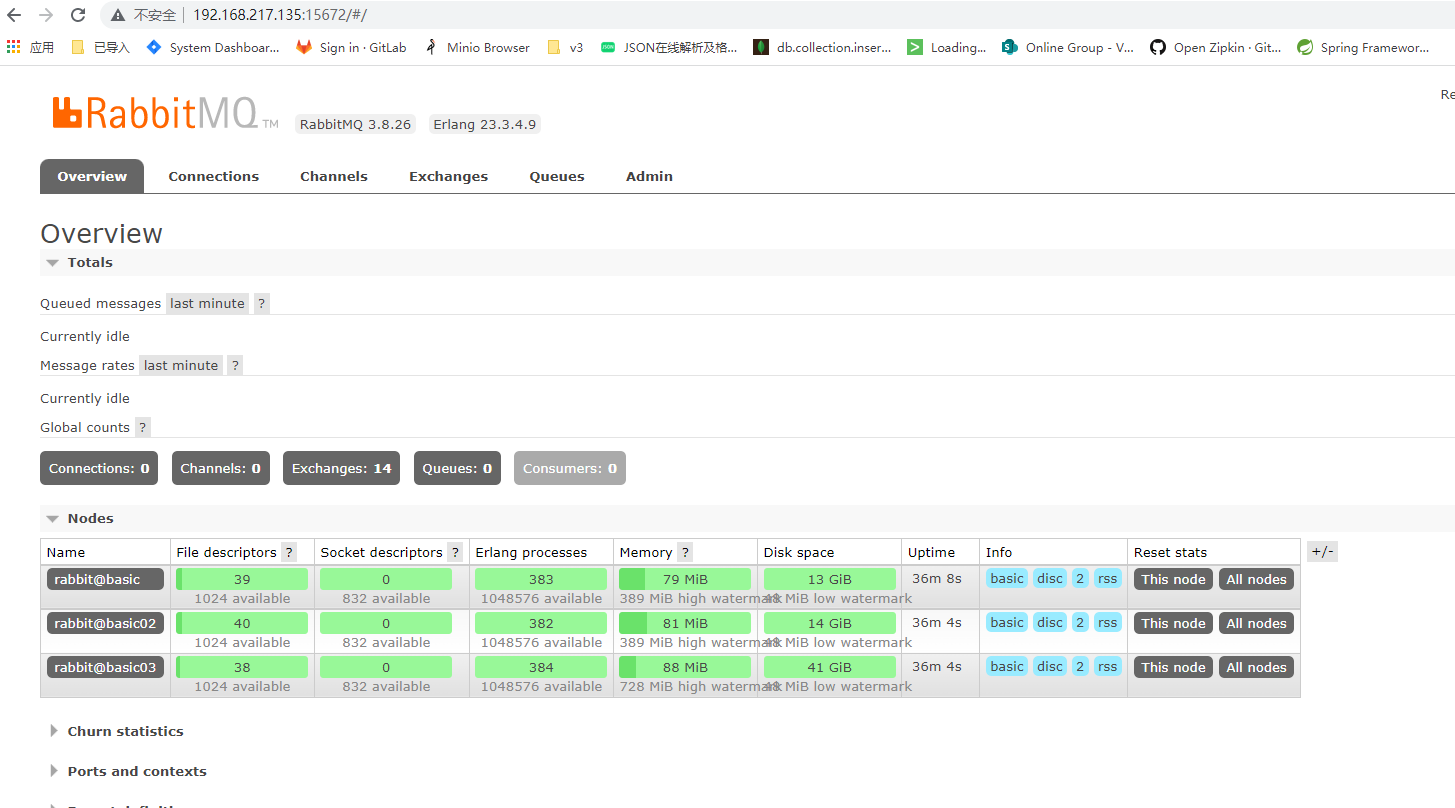1455x808 pixels.
Task: Open the System Dashboard bookmark
Action: (x=213, y=47)
